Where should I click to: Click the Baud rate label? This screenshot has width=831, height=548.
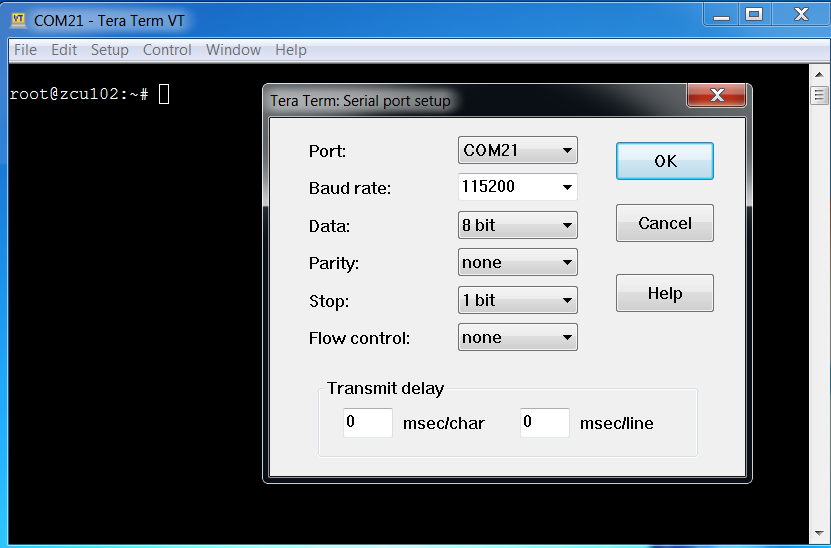[350, 188]
